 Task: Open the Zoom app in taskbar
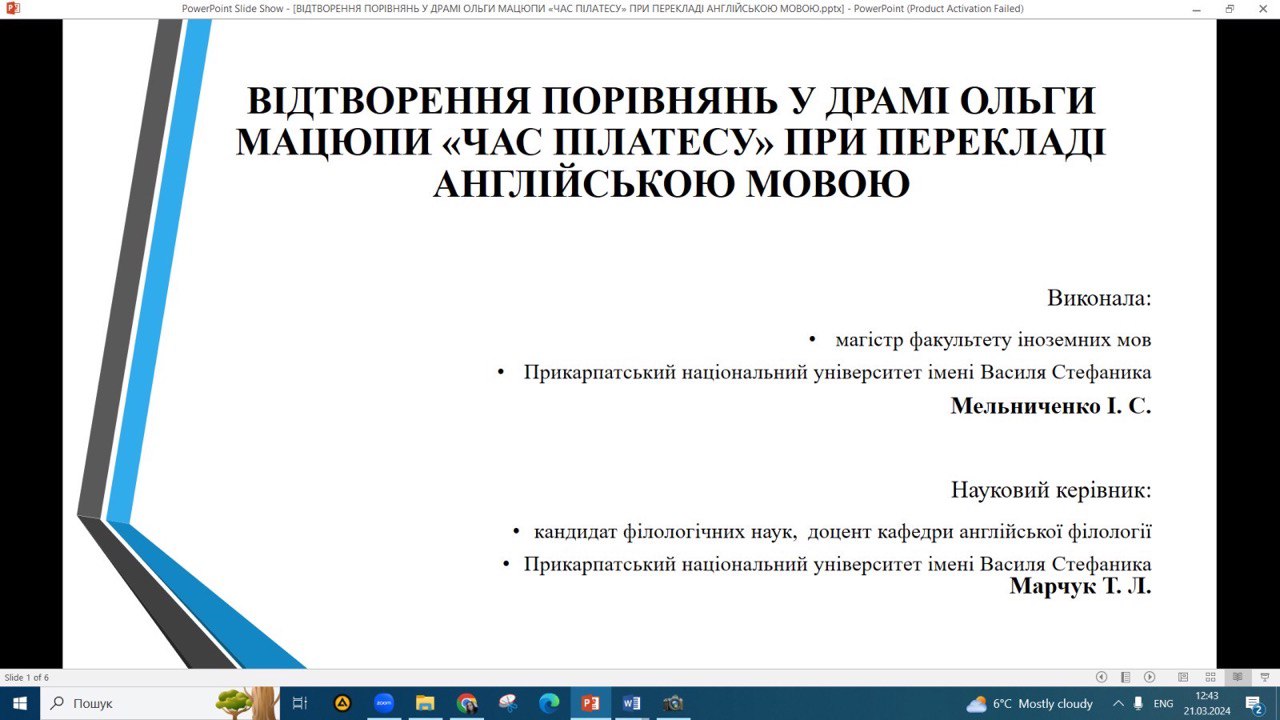384,703
